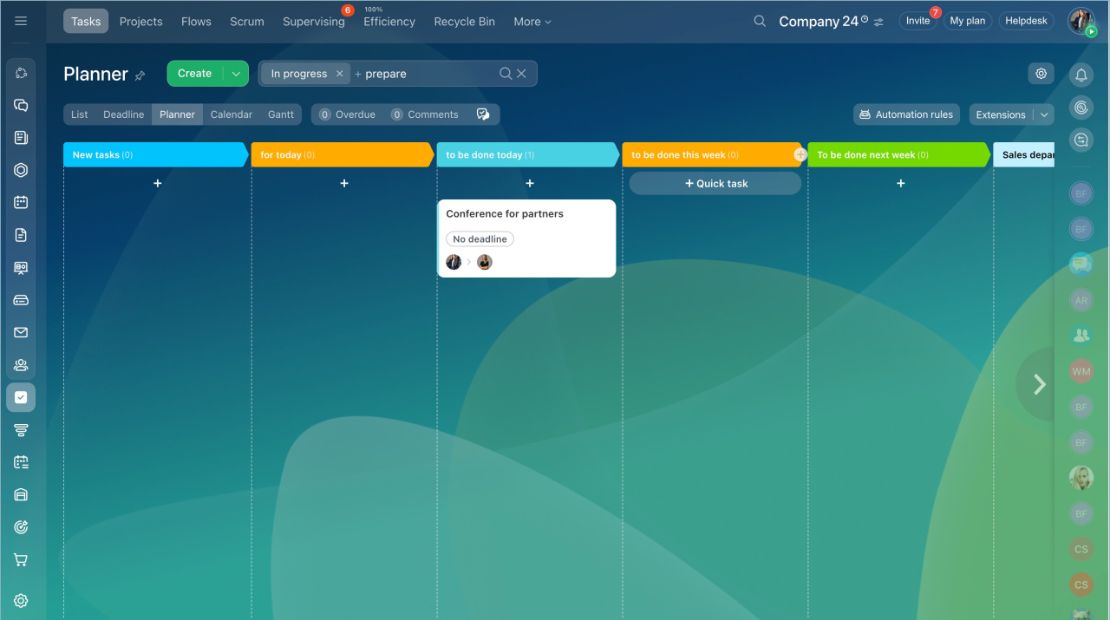Add a stage after to be done this week

point(800,154)
